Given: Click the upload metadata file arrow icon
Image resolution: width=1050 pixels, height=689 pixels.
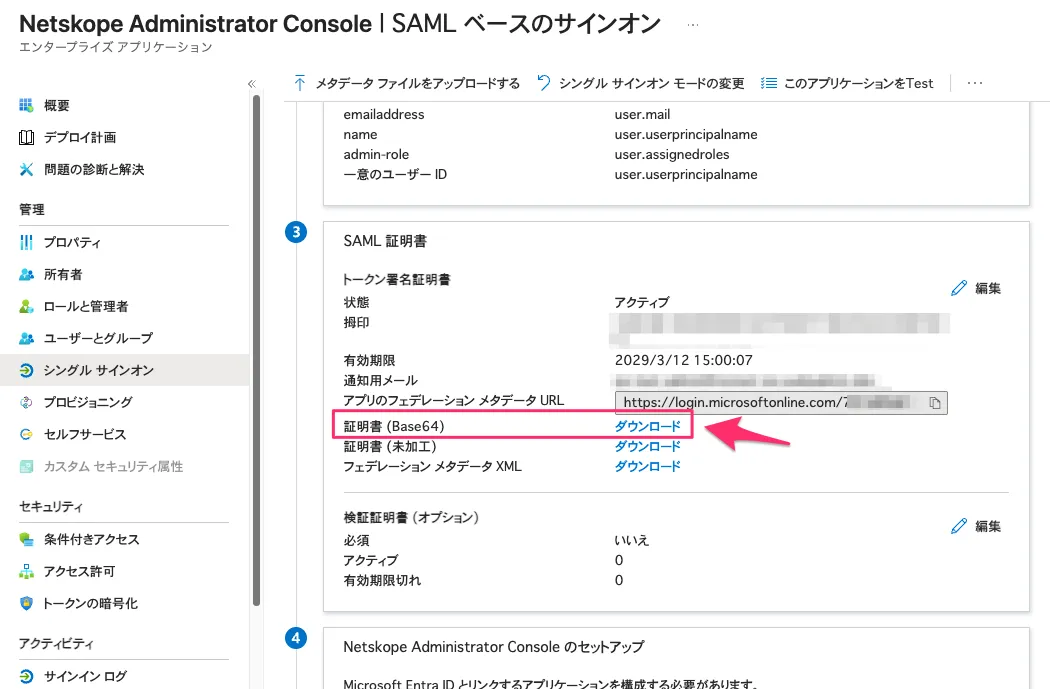Looking at the screenshot, I should (300, 83).
